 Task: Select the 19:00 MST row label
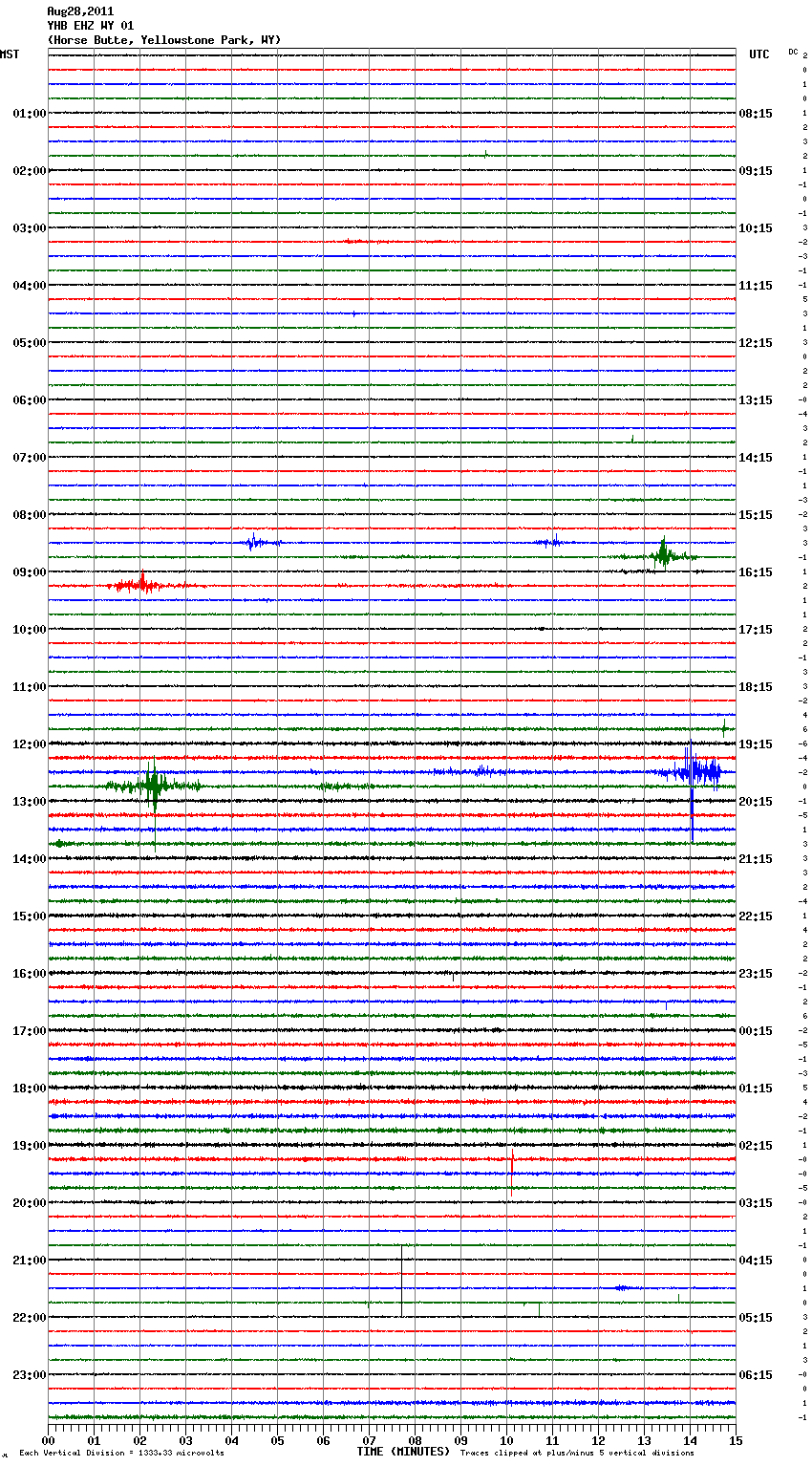29,1146
